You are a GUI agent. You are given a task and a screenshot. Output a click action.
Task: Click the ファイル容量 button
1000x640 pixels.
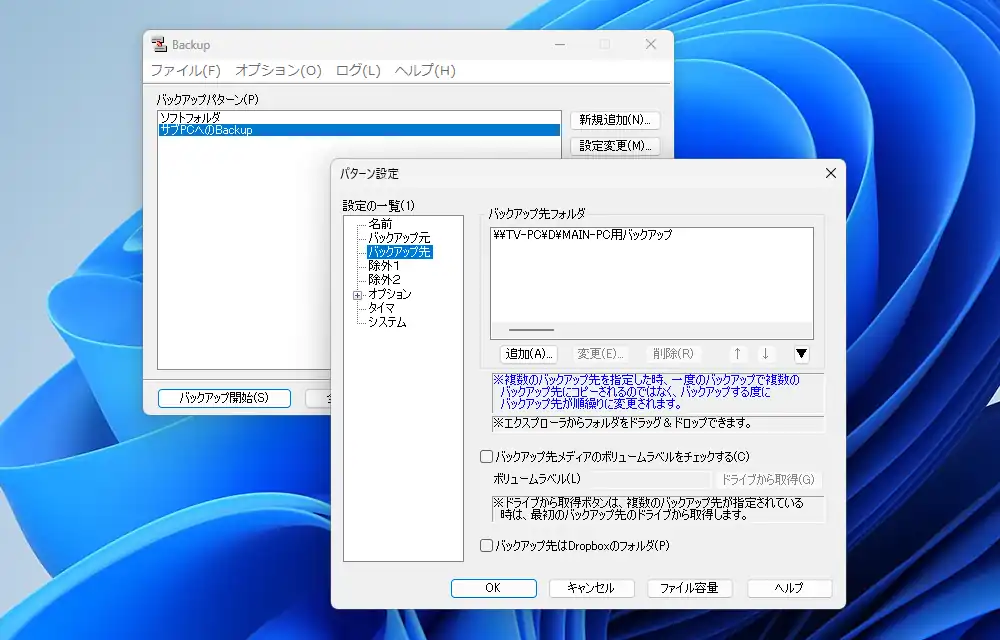tap(689, 588)
